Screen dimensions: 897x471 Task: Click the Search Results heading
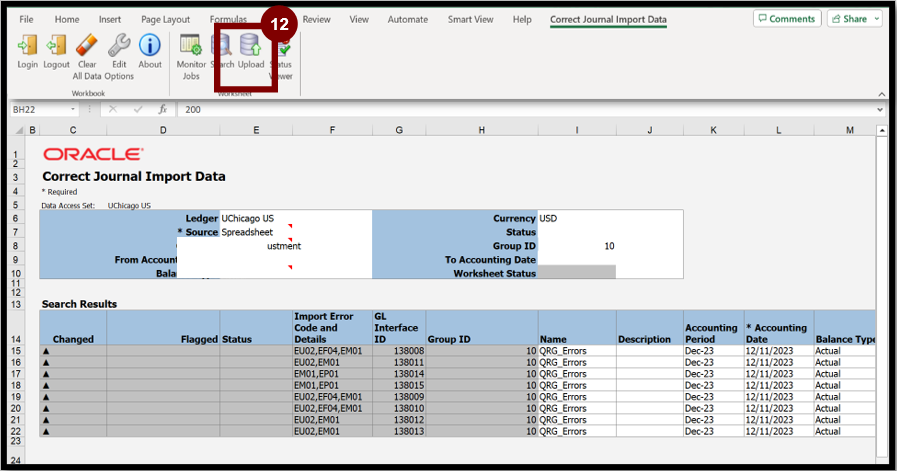[80, 304]
